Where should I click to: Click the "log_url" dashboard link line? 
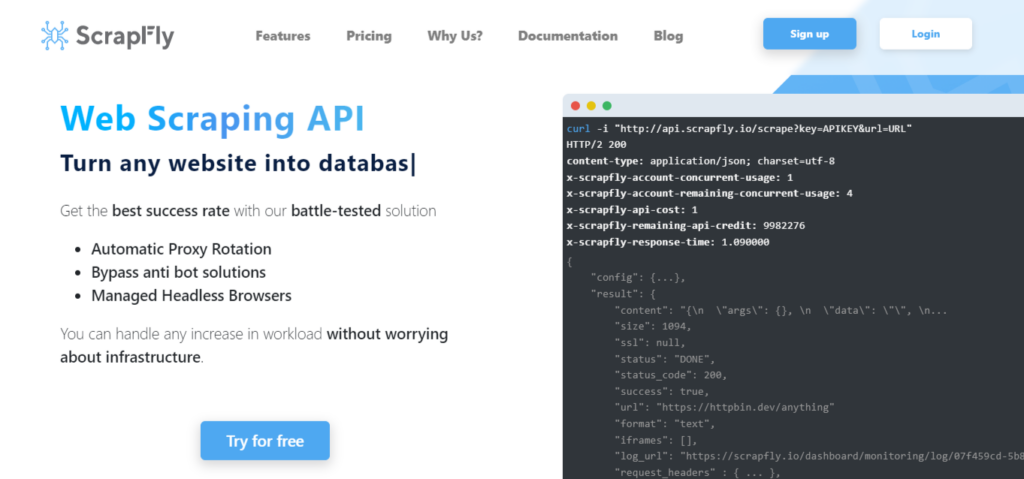pyautogui.click(x=819, y=456)
